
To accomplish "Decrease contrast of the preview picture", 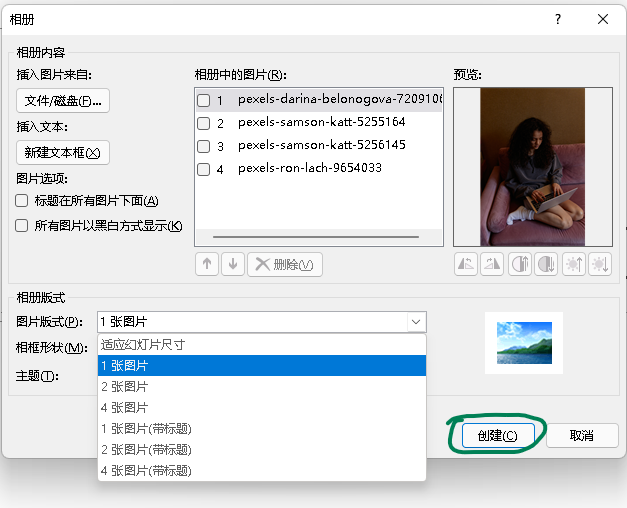I will 546,264.
